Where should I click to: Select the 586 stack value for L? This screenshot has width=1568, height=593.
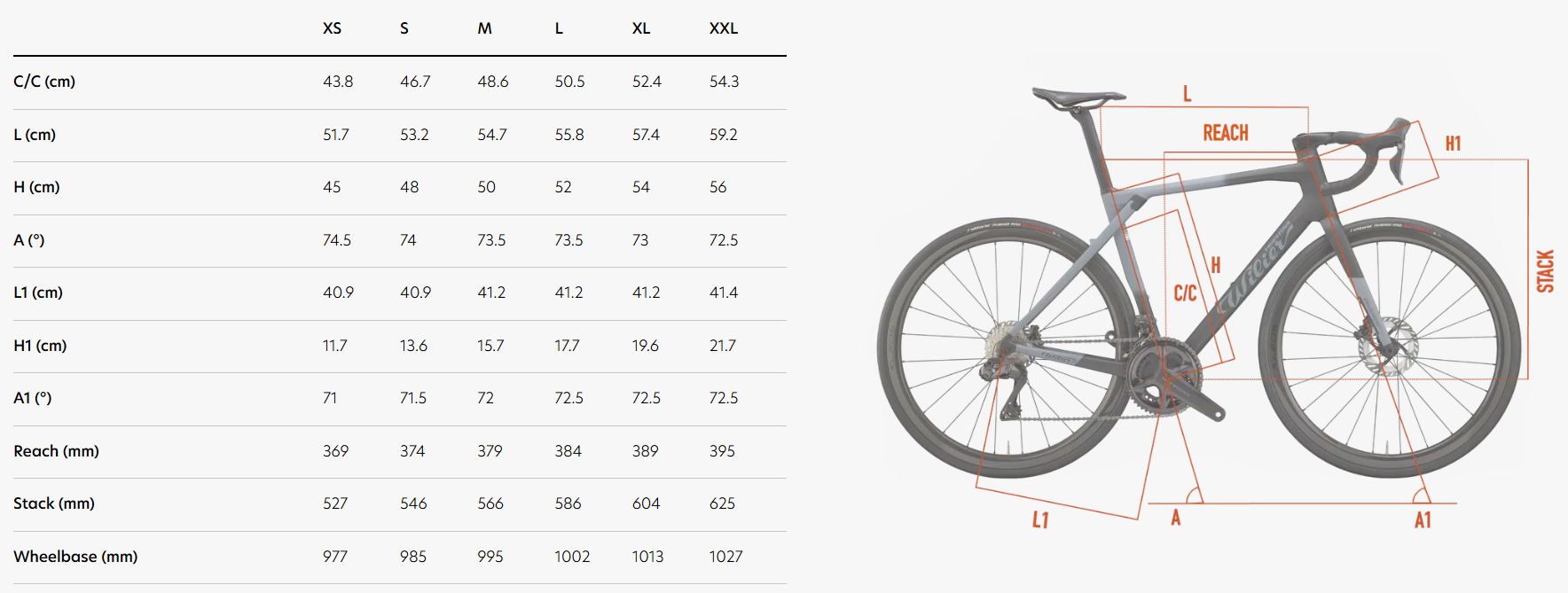tap(568, 503)
